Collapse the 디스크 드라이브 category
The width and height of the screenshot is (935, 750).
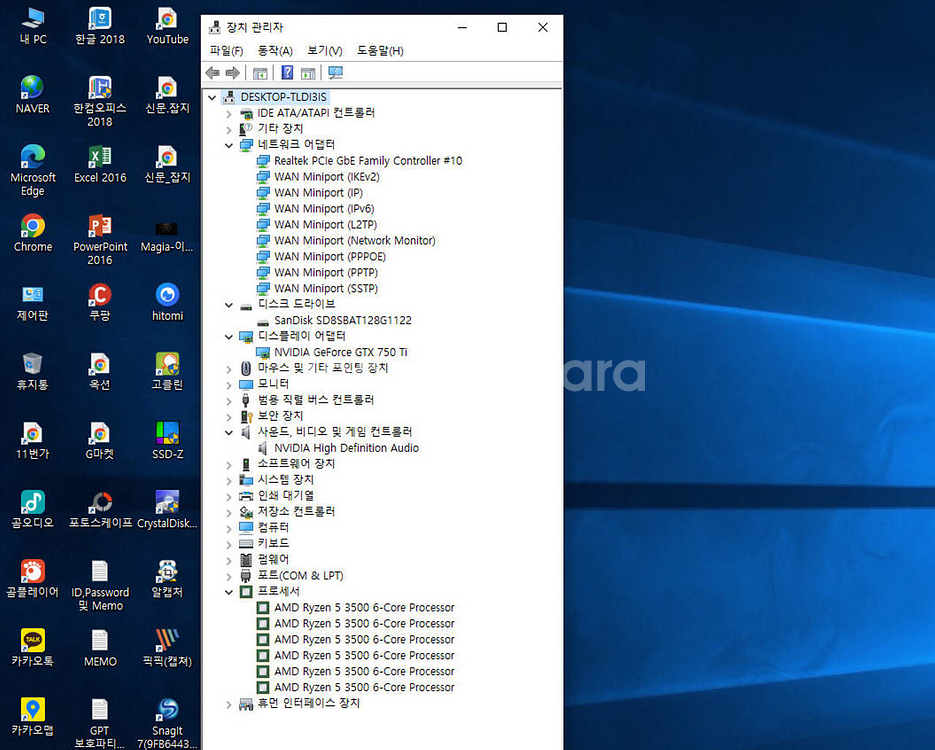click(228, 305)
